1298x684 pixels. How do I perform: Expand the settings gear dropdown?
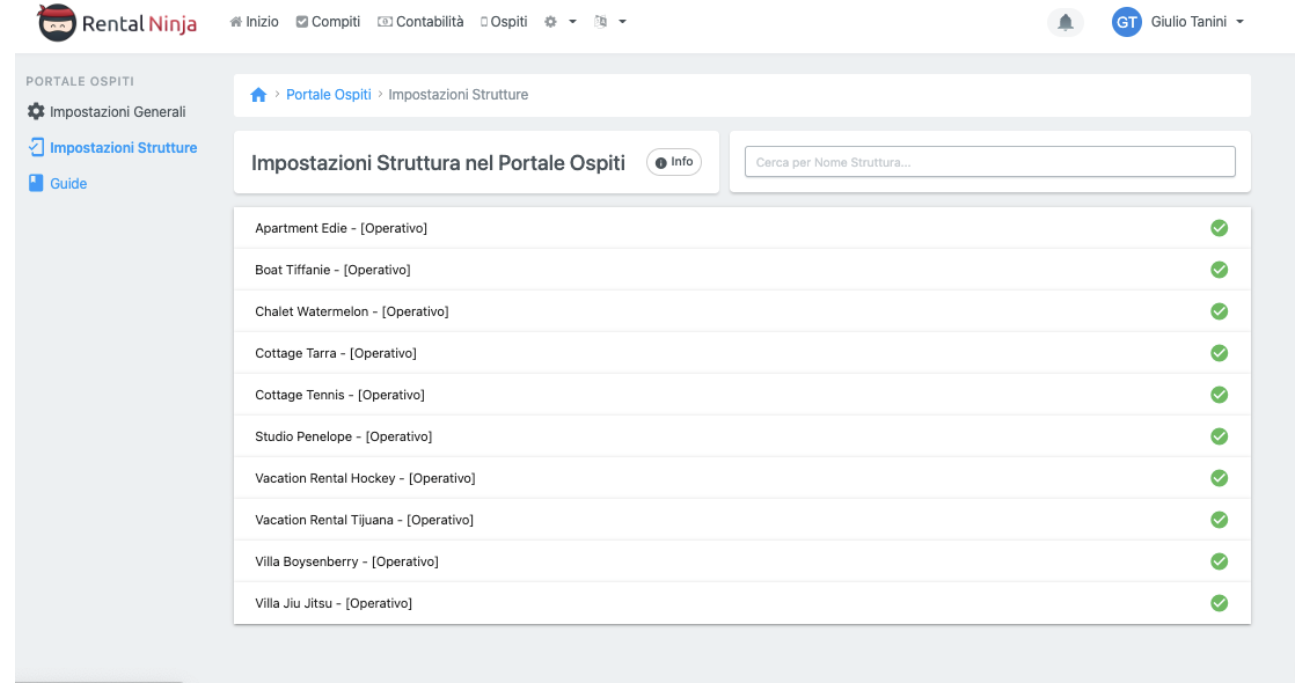click(x=556, y=22)
